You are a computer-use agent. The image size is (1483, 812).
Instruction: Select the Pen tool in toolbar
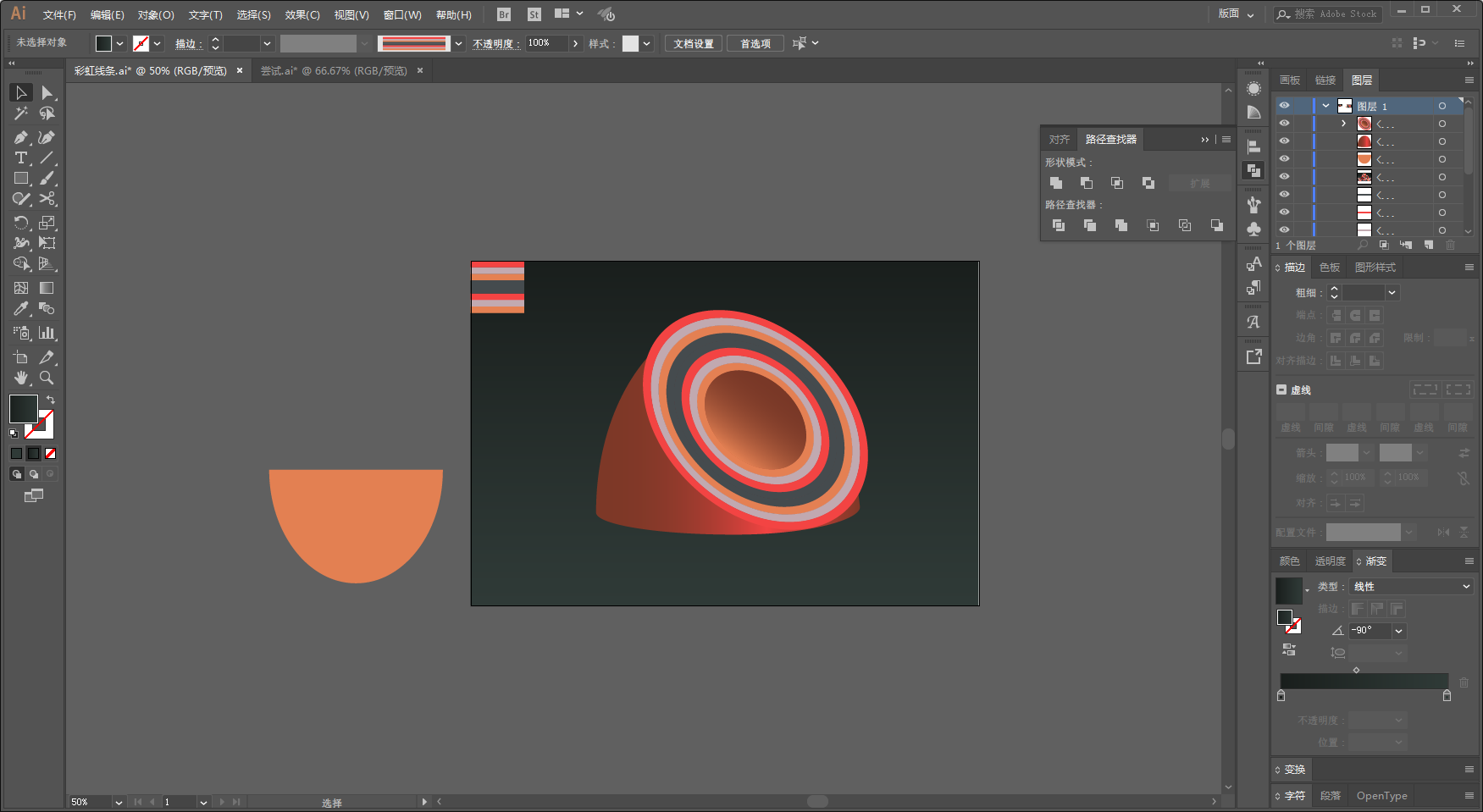click(21, 137)
